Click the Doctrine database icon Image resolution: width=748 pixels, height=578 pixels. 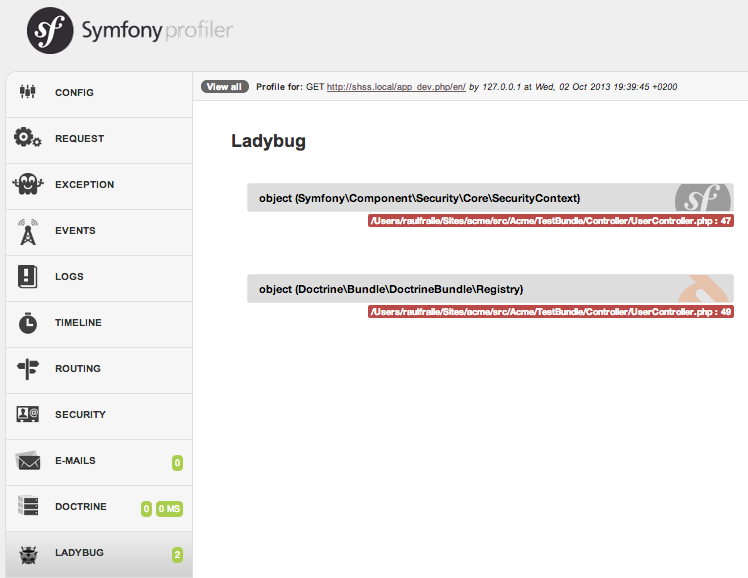coord(28,506)
